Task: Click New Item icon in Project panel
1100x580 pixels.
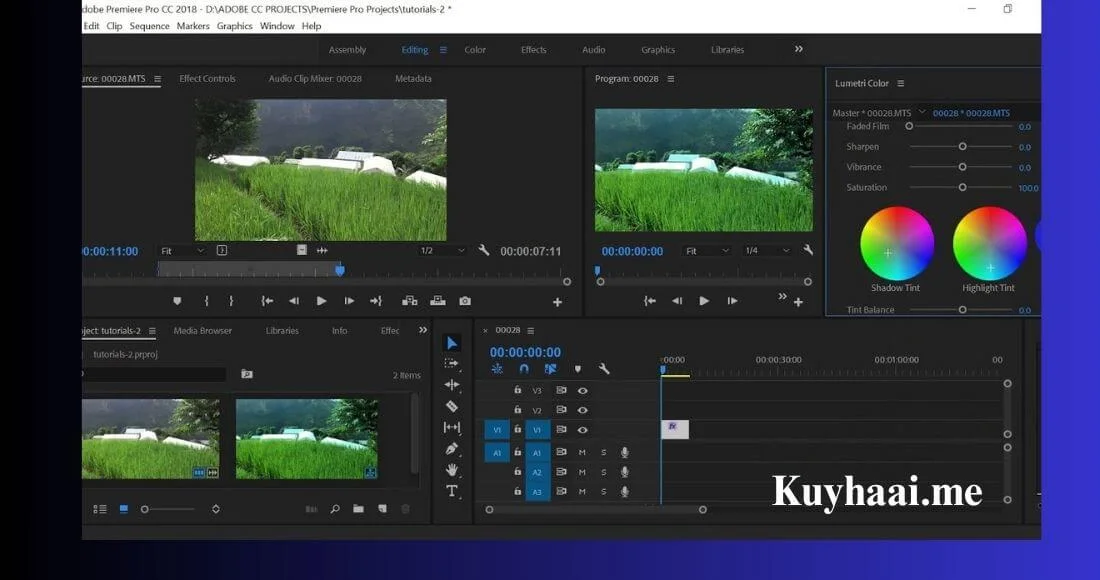Action: click(382, 509)
